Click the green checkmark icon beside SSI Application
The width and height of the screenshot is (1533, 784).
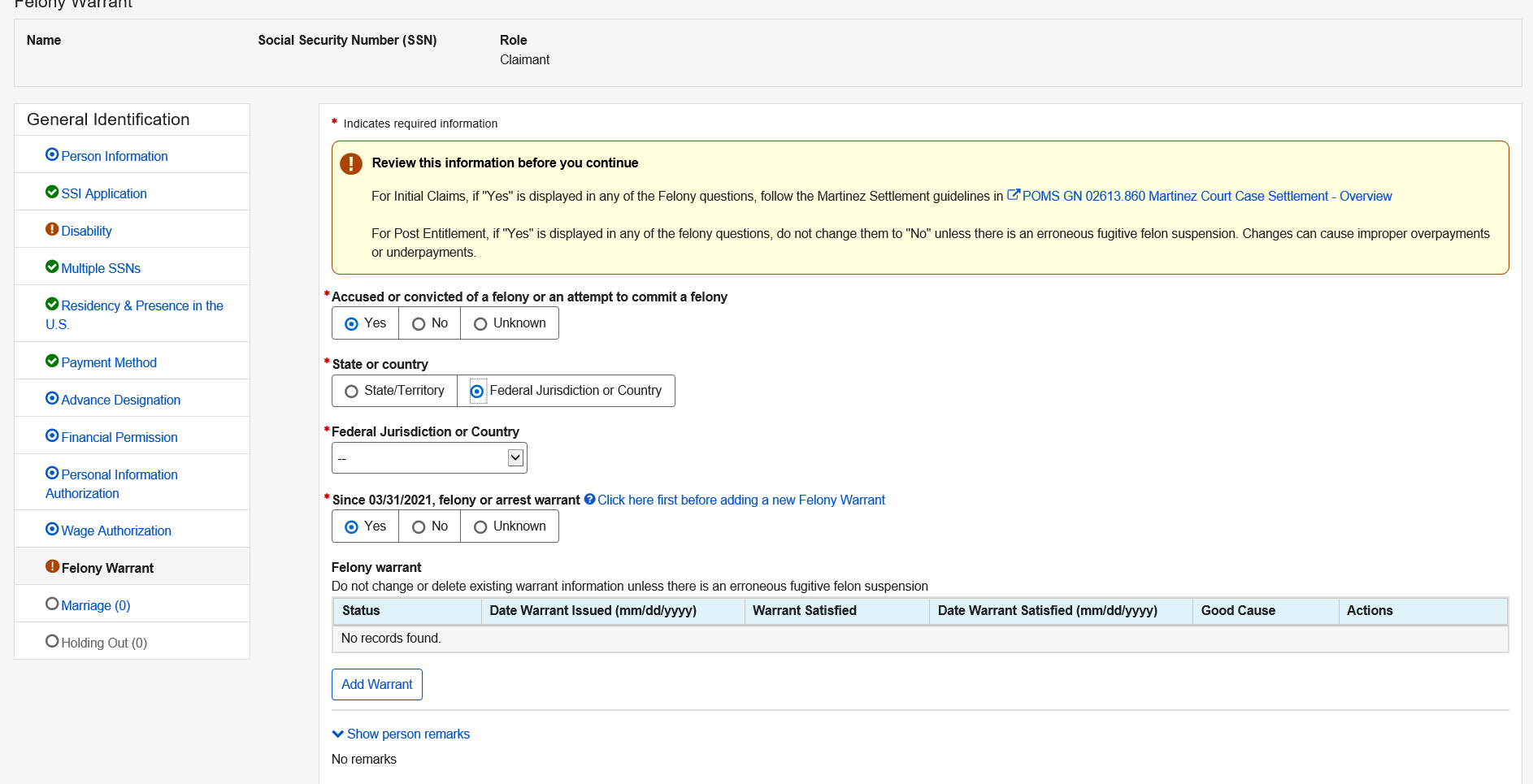52,193
